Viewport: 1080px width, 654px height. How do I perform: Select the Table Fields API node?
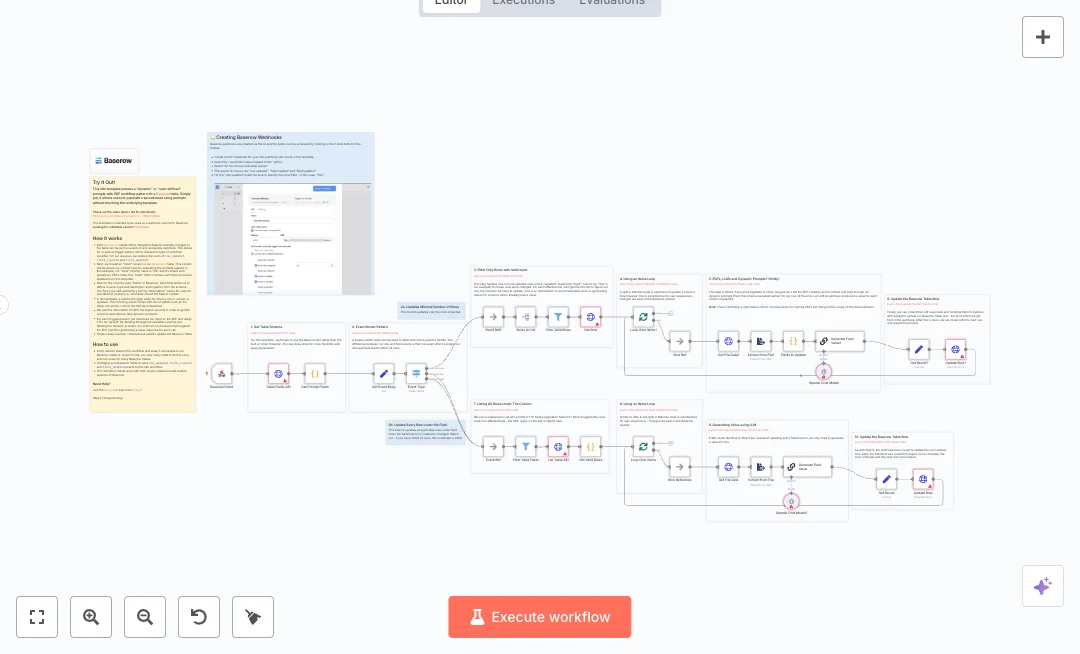click(279, 372)
